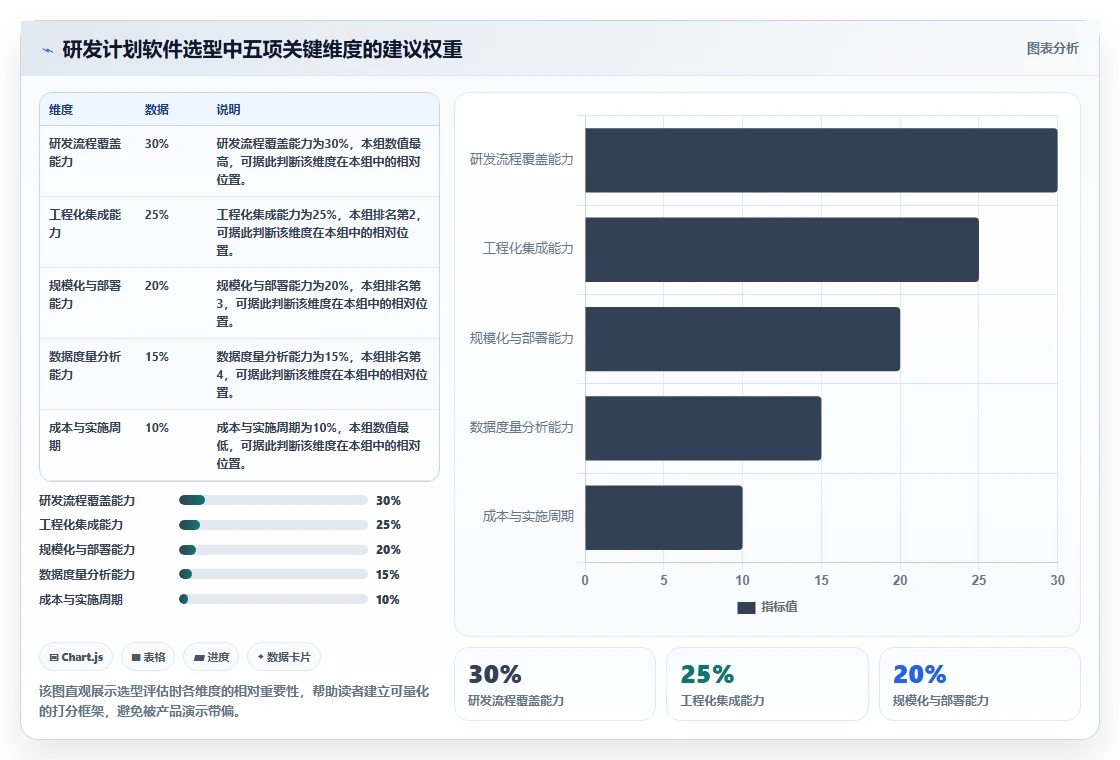Click the chart title heading text
1120x760 pixels.
pyautogui.click(x=262, y=49)
